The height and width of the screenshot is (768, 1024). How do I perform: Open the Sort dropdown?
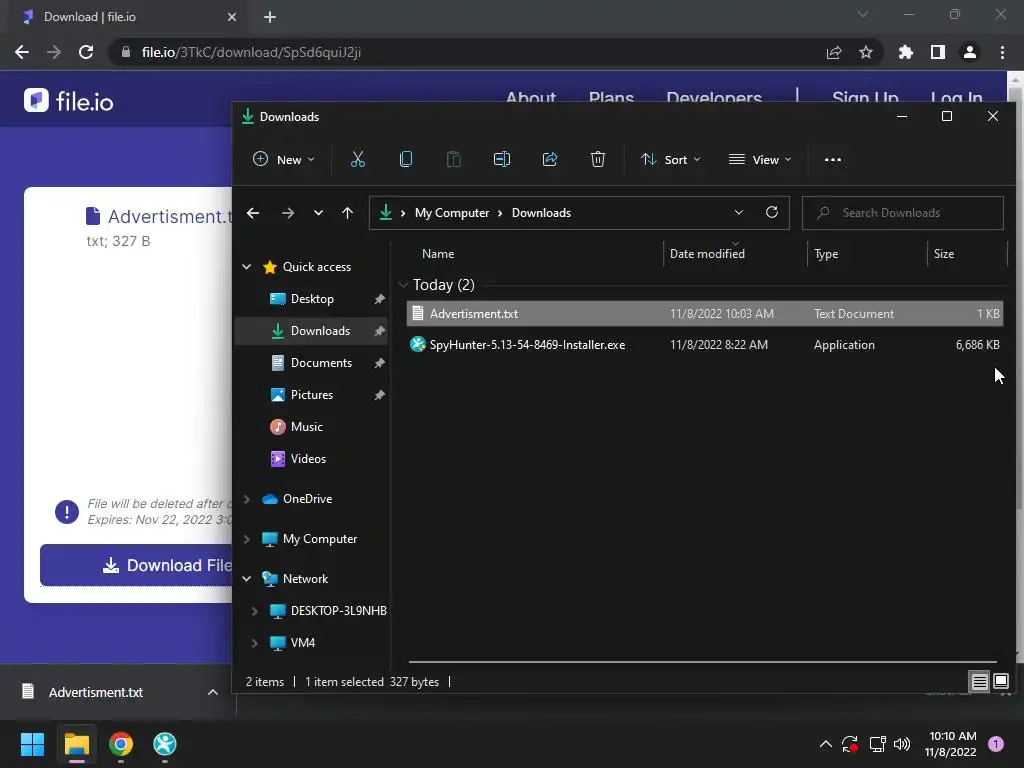671,159
